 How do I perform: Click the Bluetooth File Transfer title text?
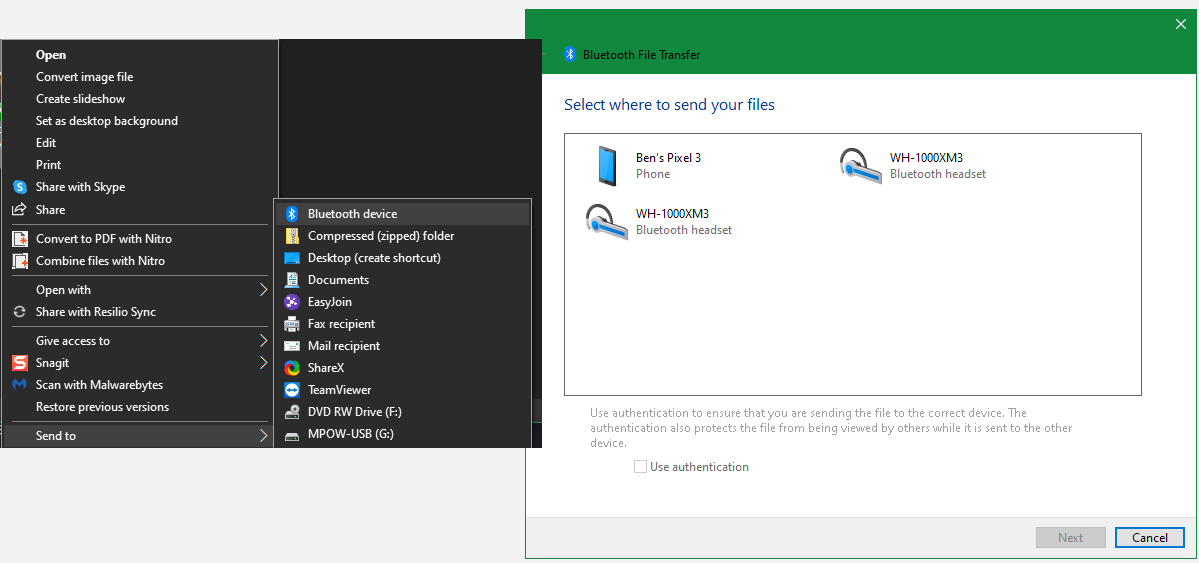coord(641,55)
